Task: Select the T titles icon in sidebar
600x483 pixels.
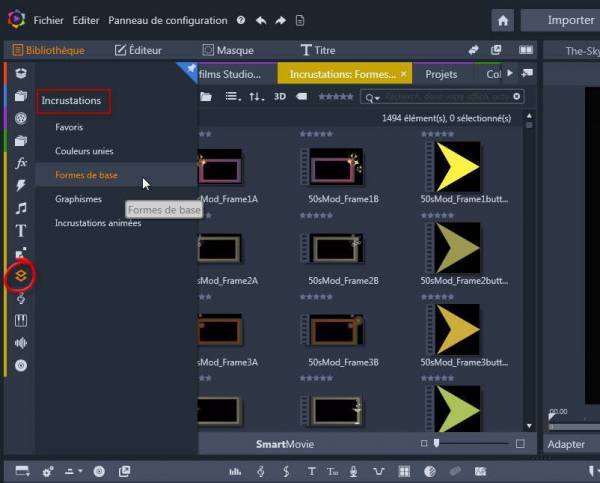Action: click(x=21, y=231)
